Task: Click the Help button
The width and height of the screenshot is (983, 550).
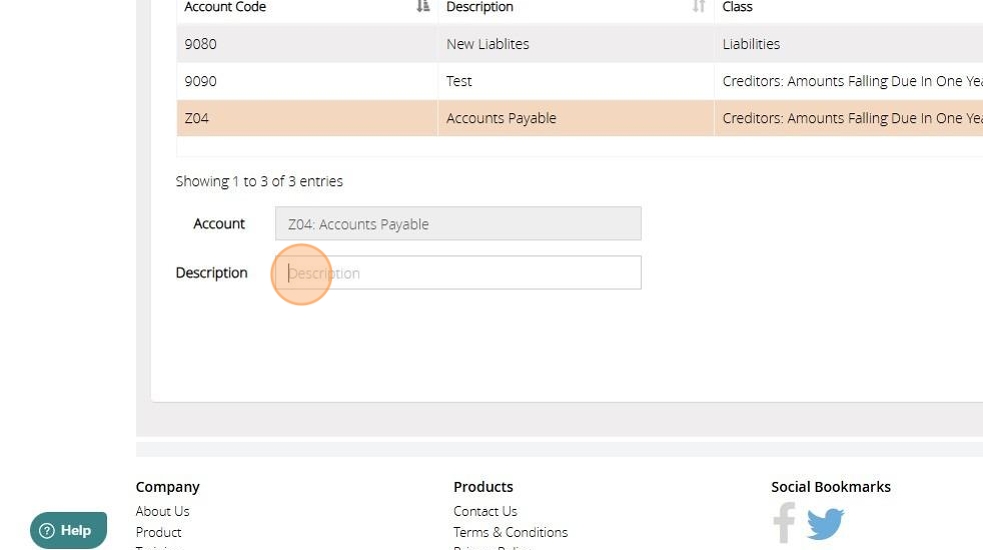Action: 68,530
